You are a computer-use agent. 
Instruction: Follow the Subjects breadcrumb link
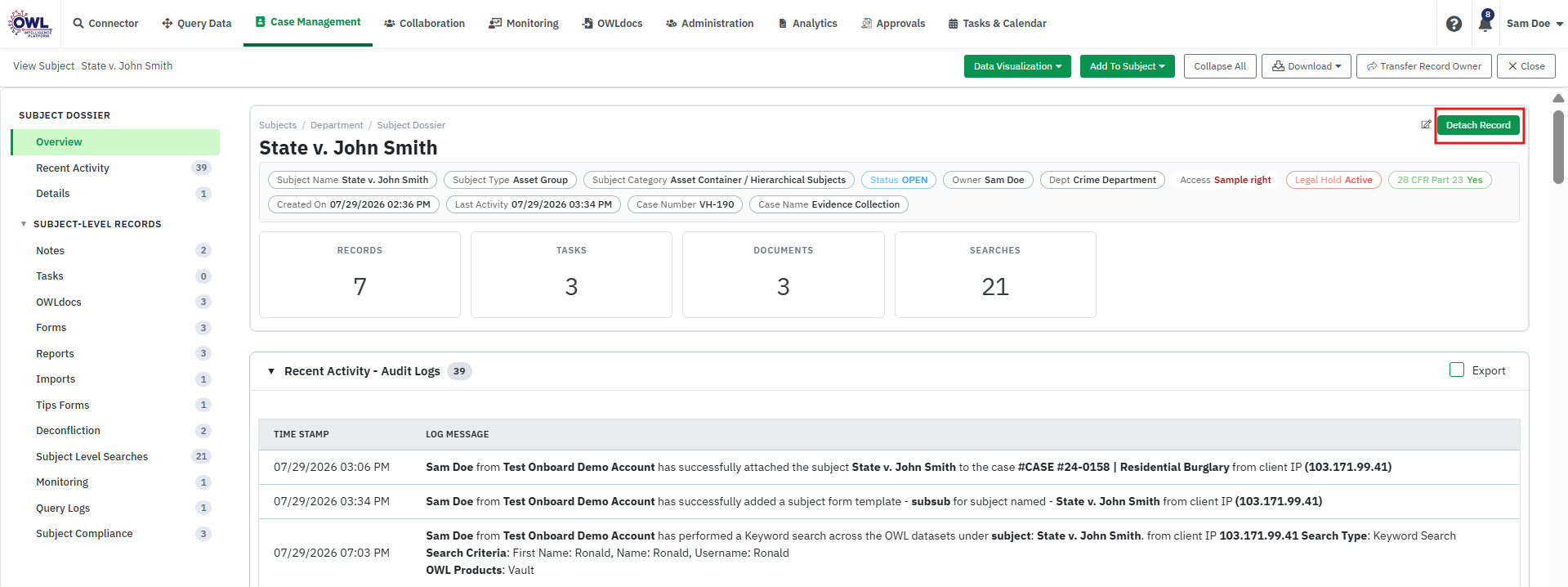278,125
